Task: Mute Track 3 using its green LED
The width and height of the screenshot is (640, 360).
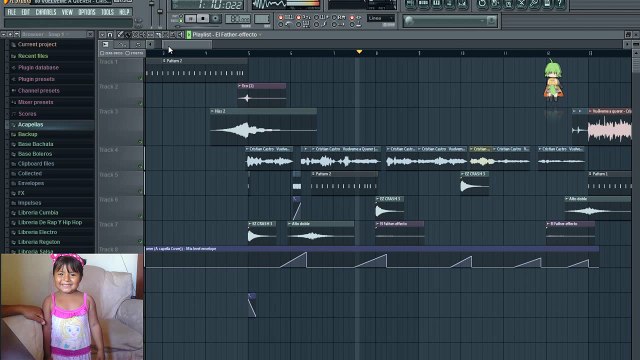Action: coord(140,142)
